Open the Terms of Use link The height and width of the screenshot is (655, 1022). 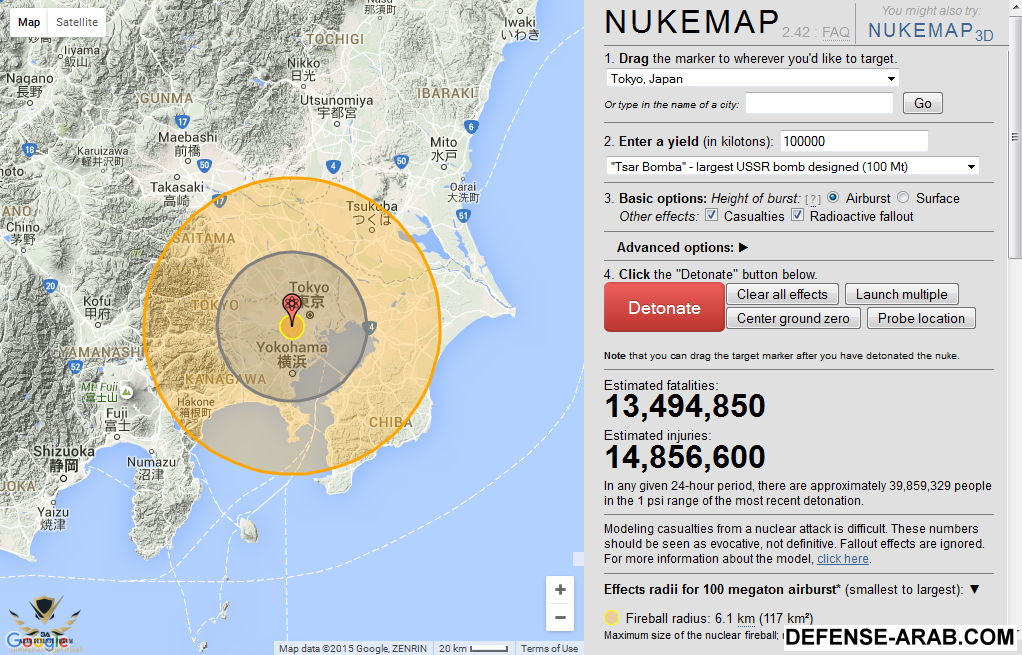click(x=549, y=648)
